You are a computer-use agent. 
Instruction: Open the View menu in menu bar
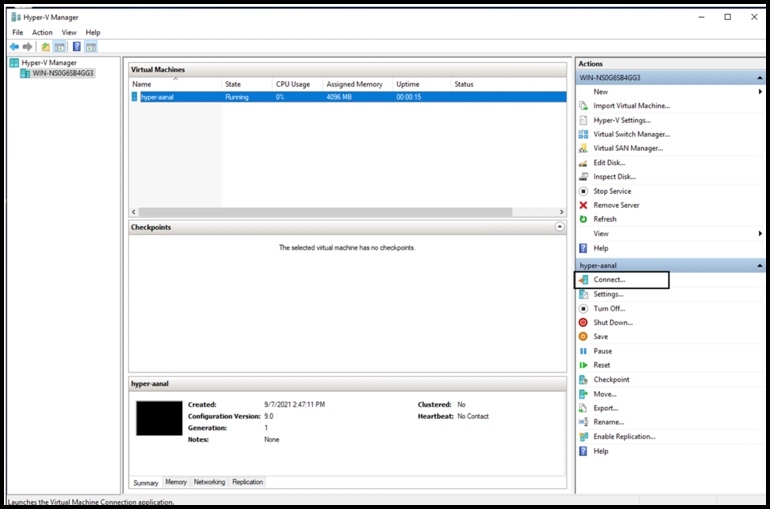pos(69,32)
